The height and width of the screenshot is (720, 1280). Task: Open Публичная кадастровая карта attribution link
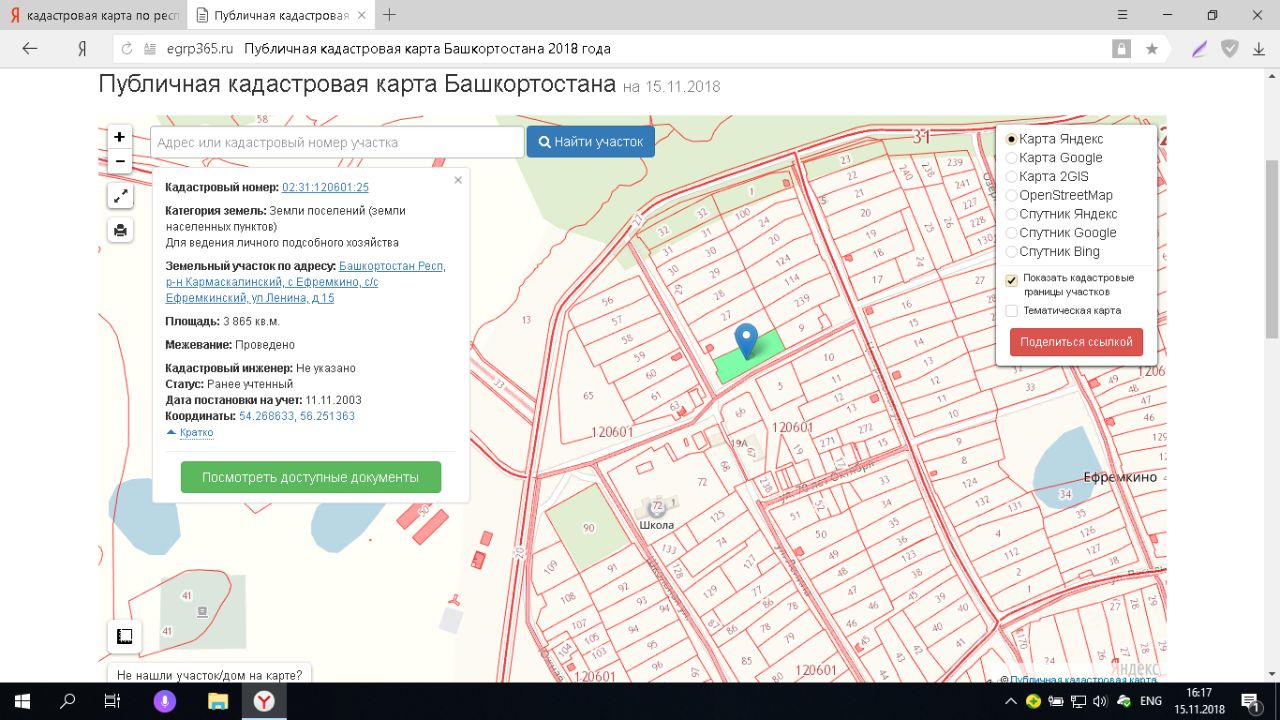[1083, 680]
